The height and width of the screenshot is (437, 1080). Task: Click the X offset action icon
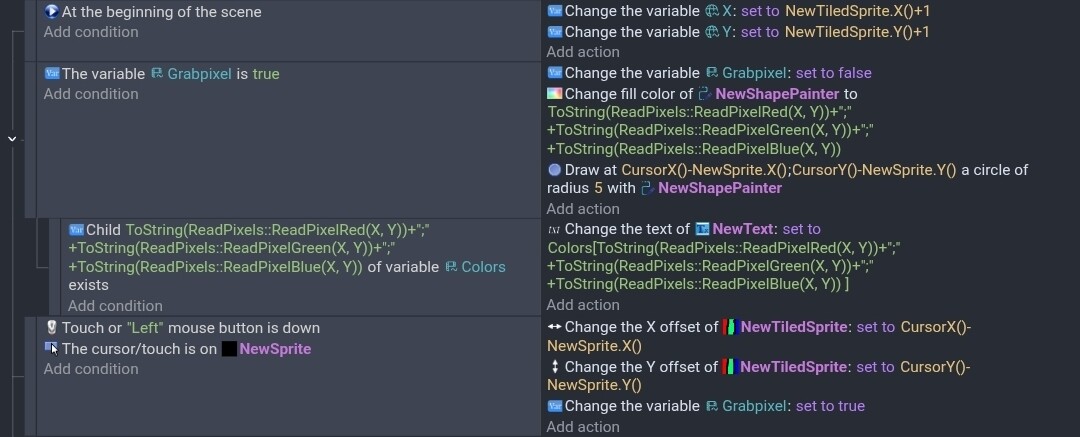pos(554,327)
